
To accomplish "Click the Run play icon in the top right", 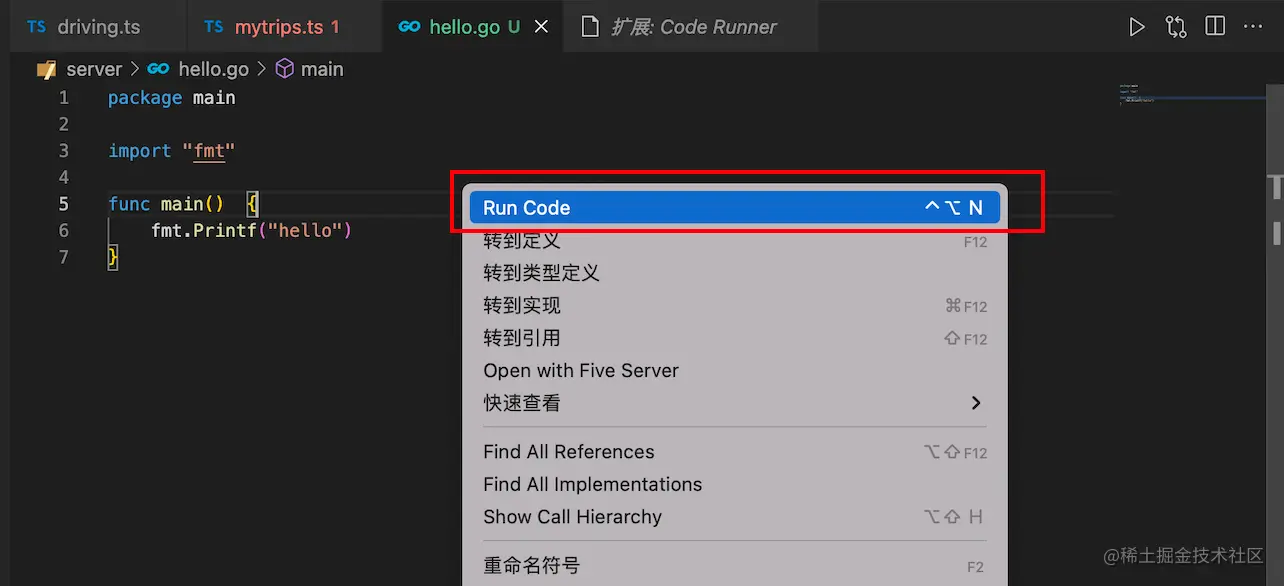I will point(1137,26).
